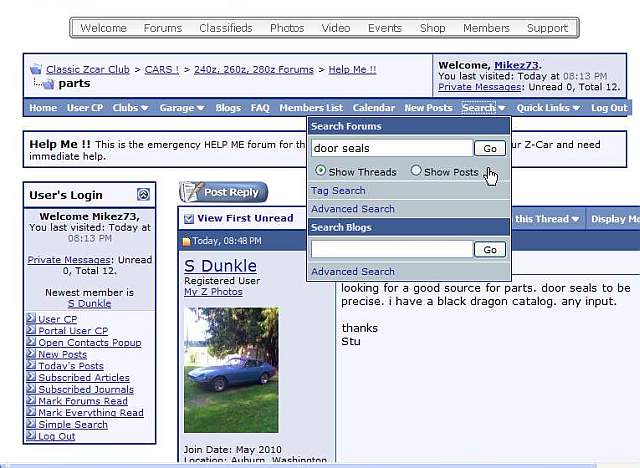Click Go next to the door seals search
The height and width of the screenshot is (468, 640).
(x=490, y=148)
